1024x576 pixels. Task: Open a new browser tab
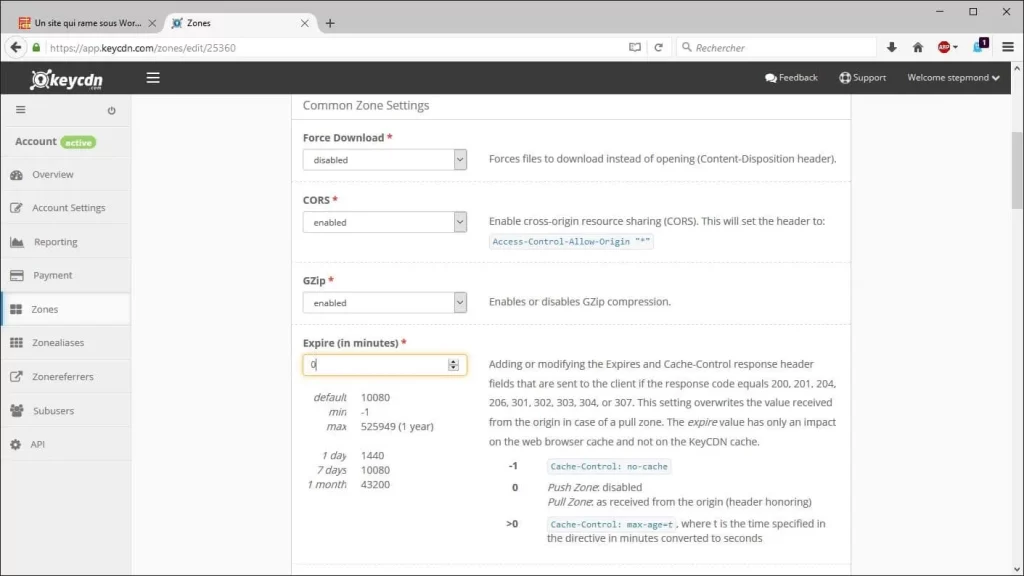click(x=330, y=23)
